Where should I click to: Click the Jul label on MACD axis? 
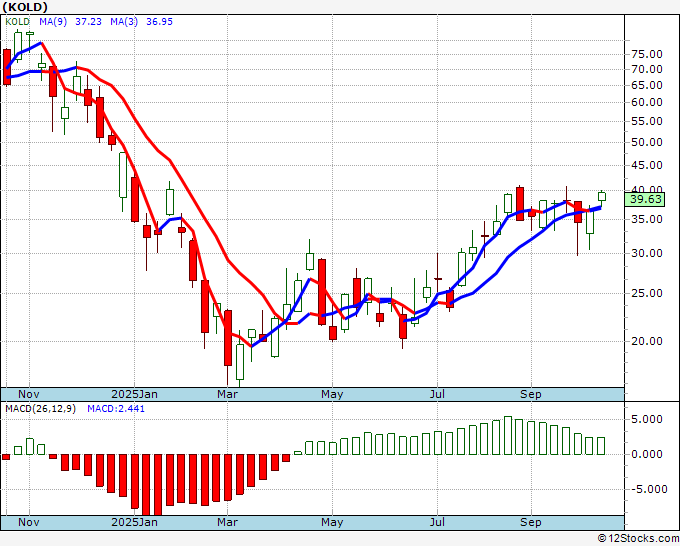[x=437, y=522]
